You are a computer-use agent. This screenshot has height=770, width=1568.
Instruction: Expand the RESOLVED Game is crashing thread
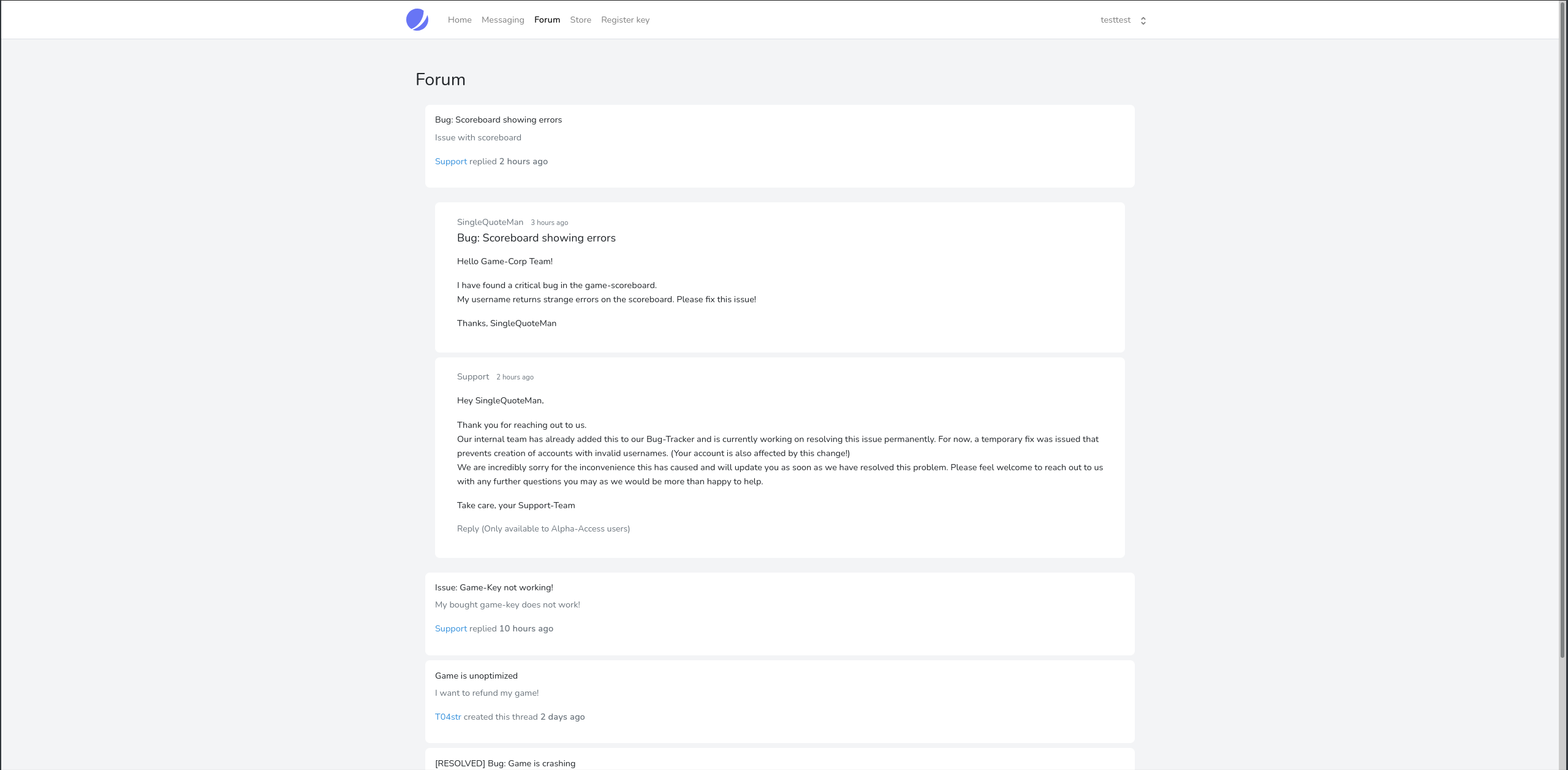505,763
